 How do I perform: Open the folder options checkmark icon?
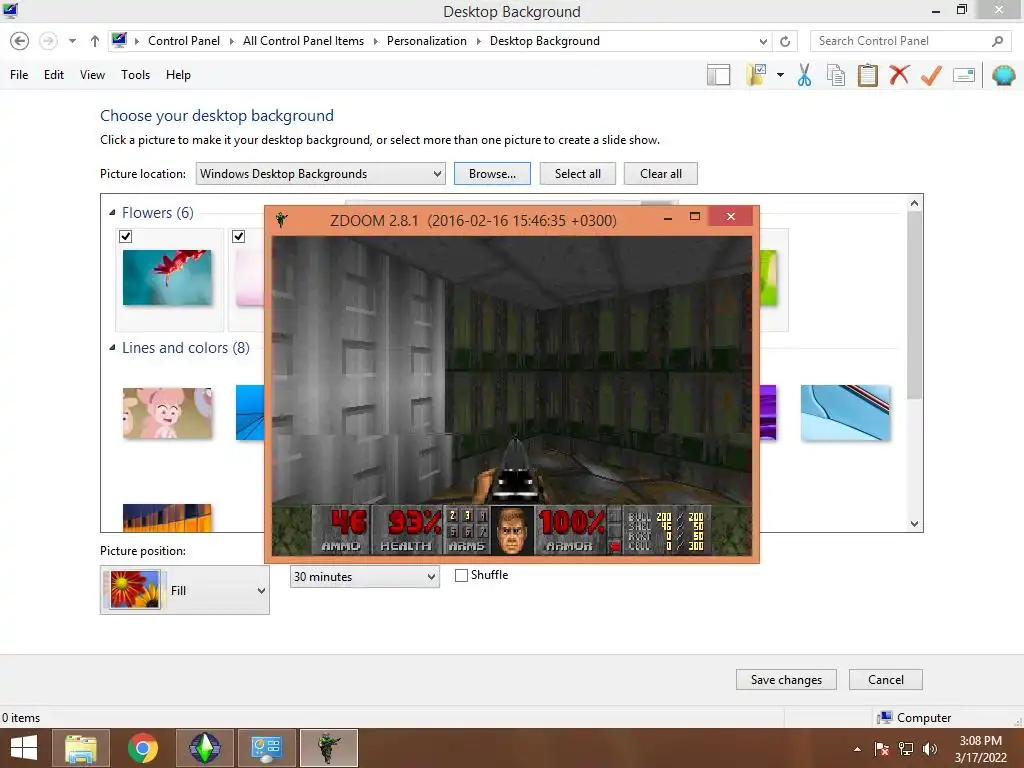(x=757, y=75)
